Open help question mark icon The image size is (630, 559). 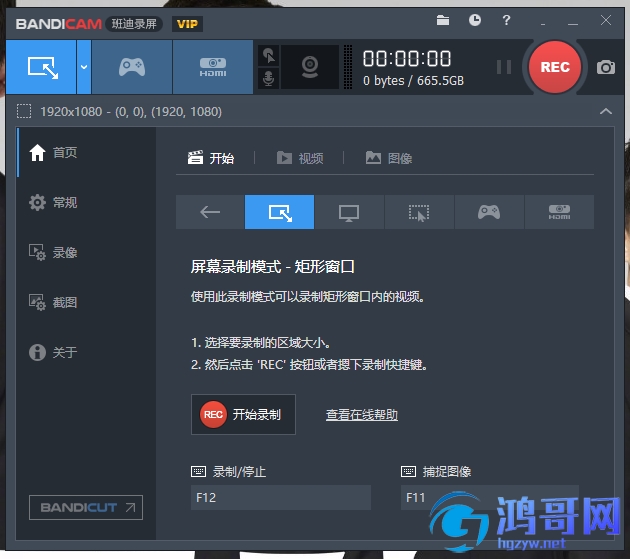[506, 20]
